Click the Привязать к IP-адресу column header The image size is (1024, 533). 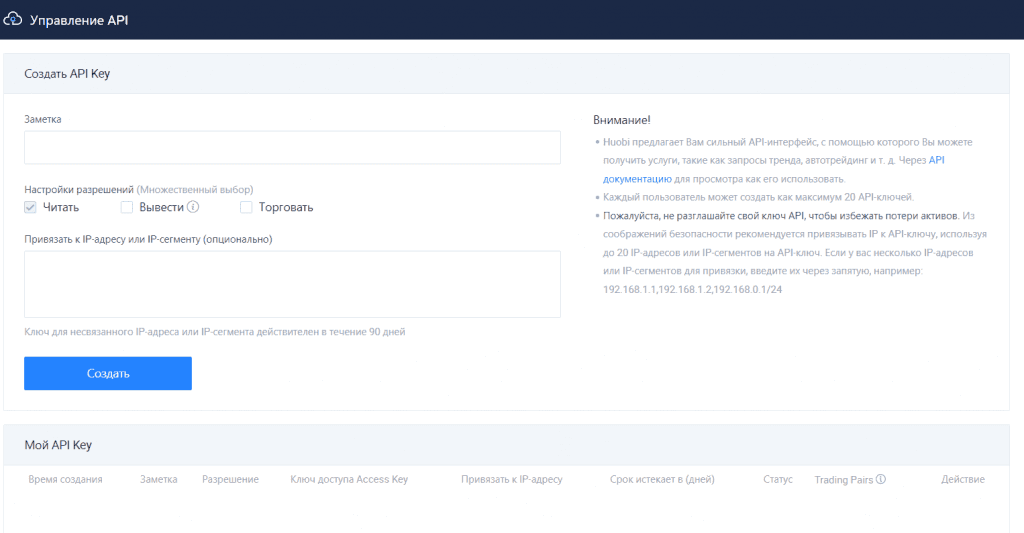pos(511,479)
